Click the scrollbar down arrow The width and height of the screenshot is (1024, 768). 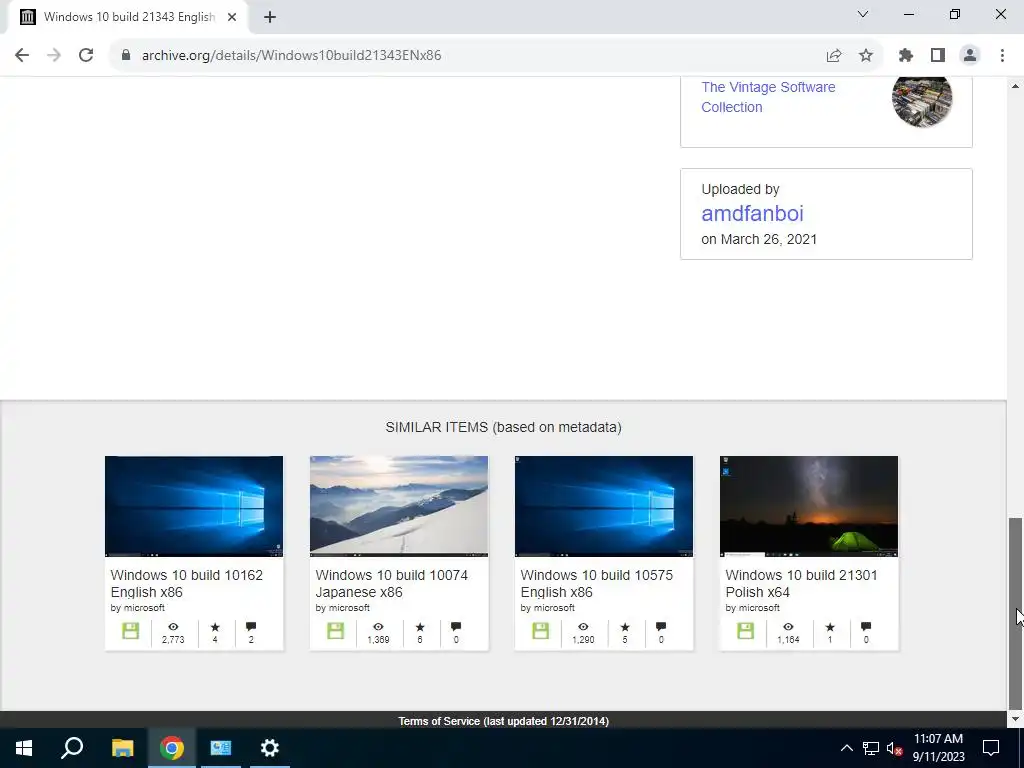[x=1015, y=719]
